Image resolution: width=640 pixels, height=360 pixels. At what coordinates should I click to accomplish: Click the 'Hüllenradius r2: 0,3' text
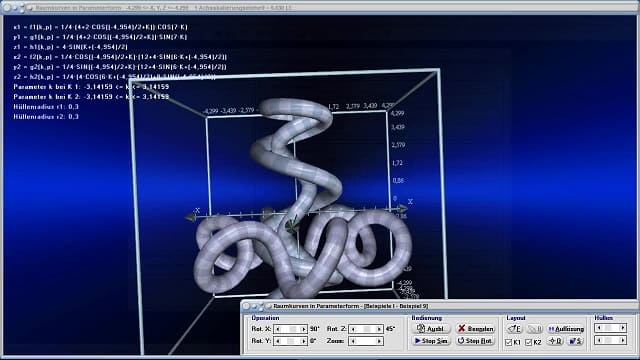46,116
